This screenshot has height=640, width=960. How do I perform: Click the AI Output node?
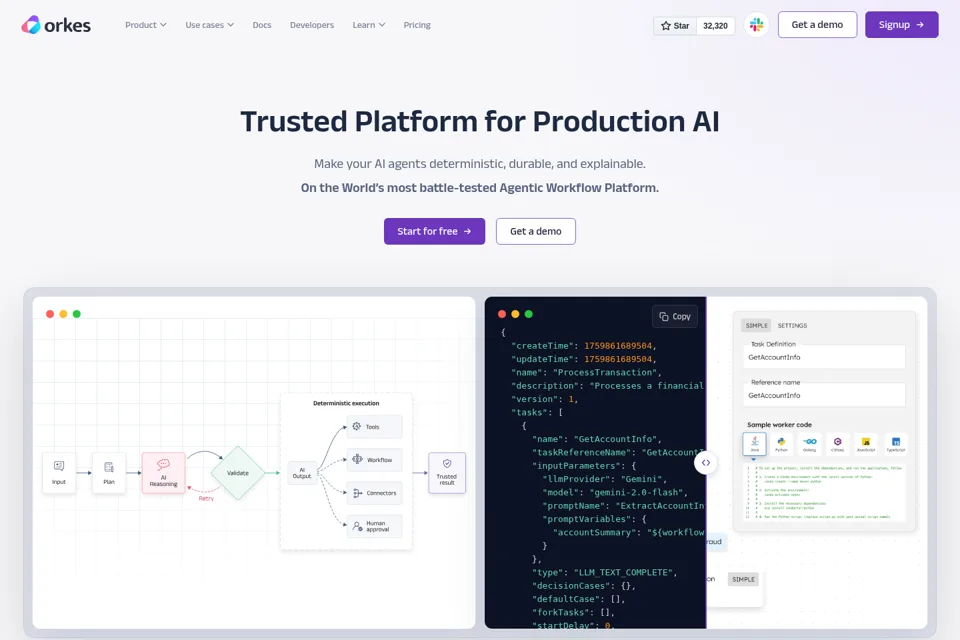point(302,473)
